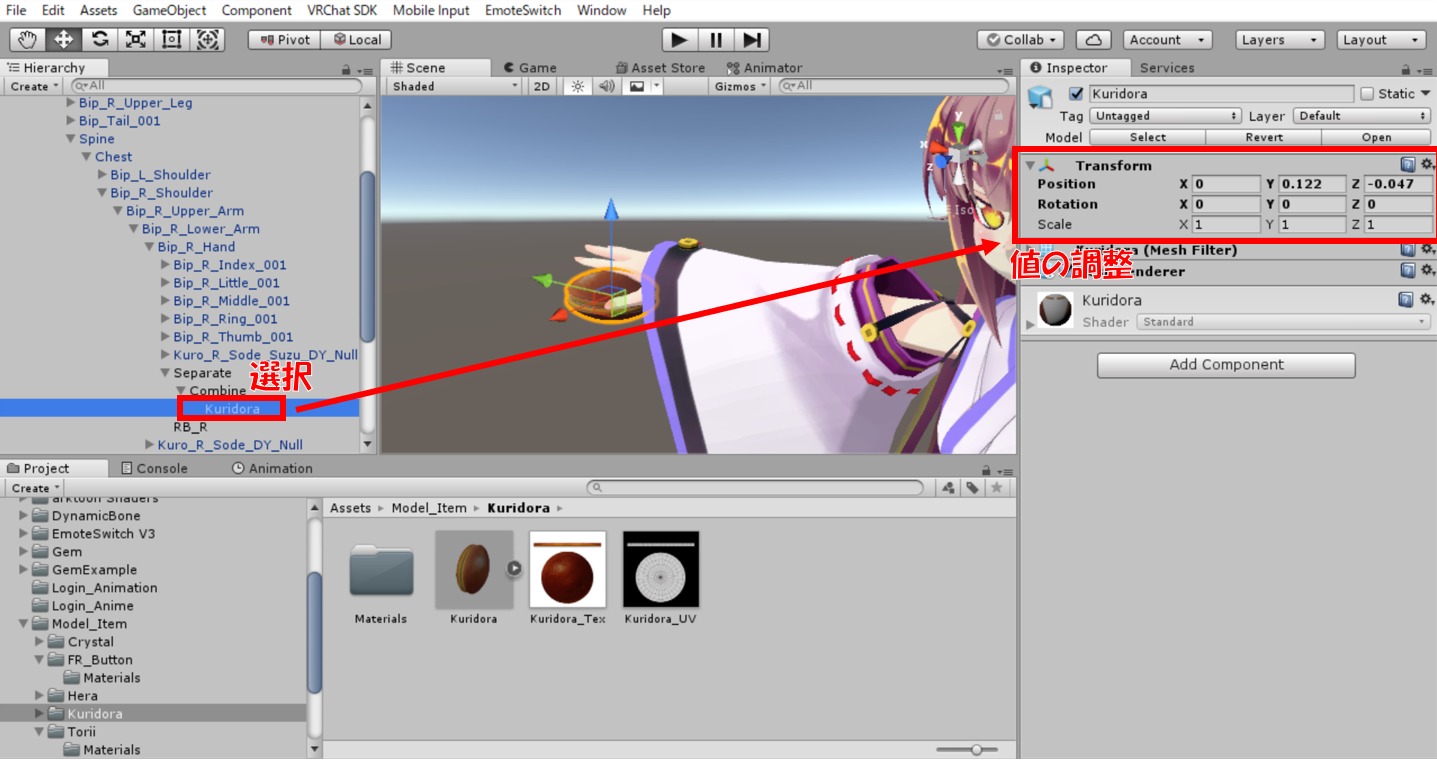Open the Tag dropdown showing Untagged
1437x760 pixels.
(x=1165, y=116)
